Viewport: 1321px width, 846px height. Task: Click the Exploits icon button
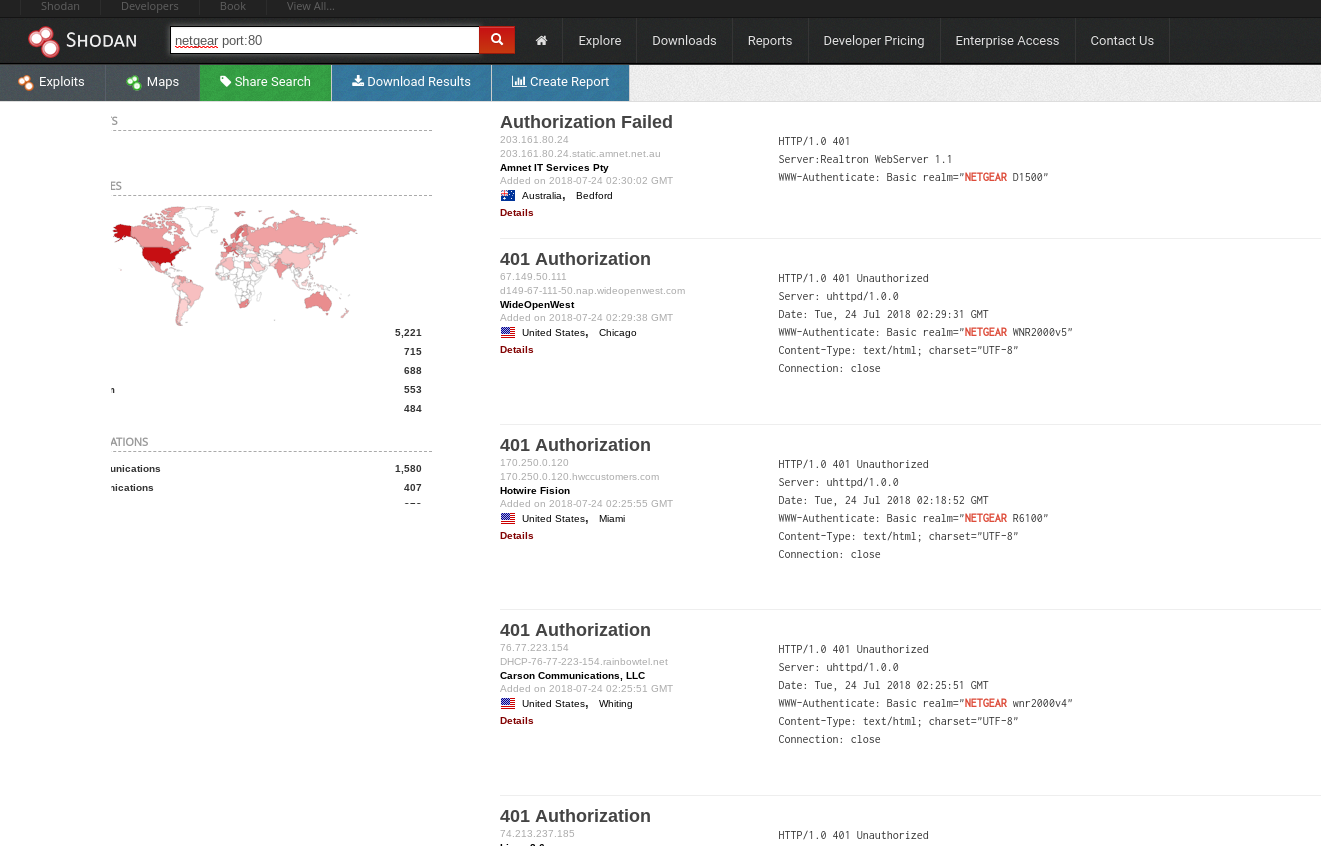52,82
